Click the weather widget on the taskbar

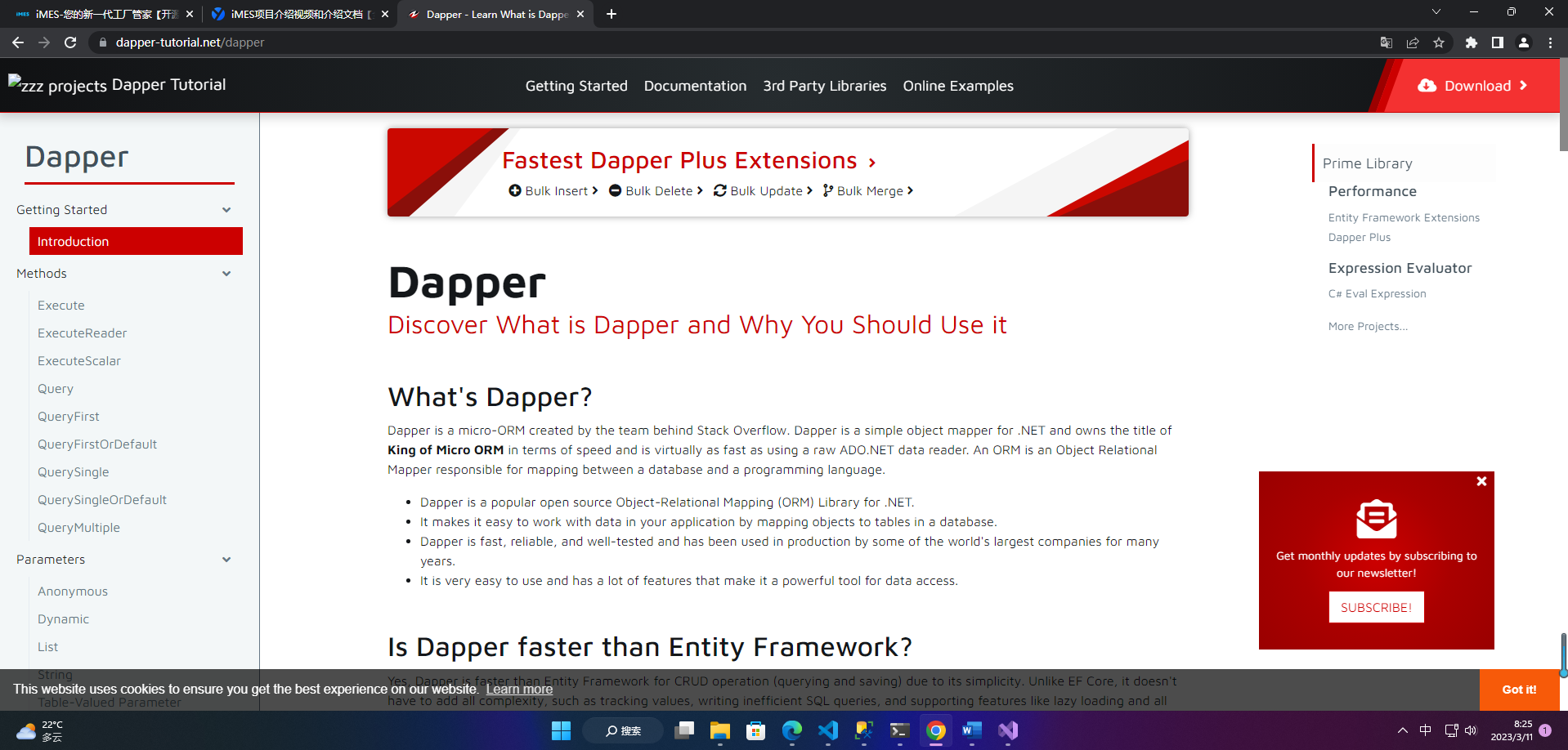coord(39,730)
